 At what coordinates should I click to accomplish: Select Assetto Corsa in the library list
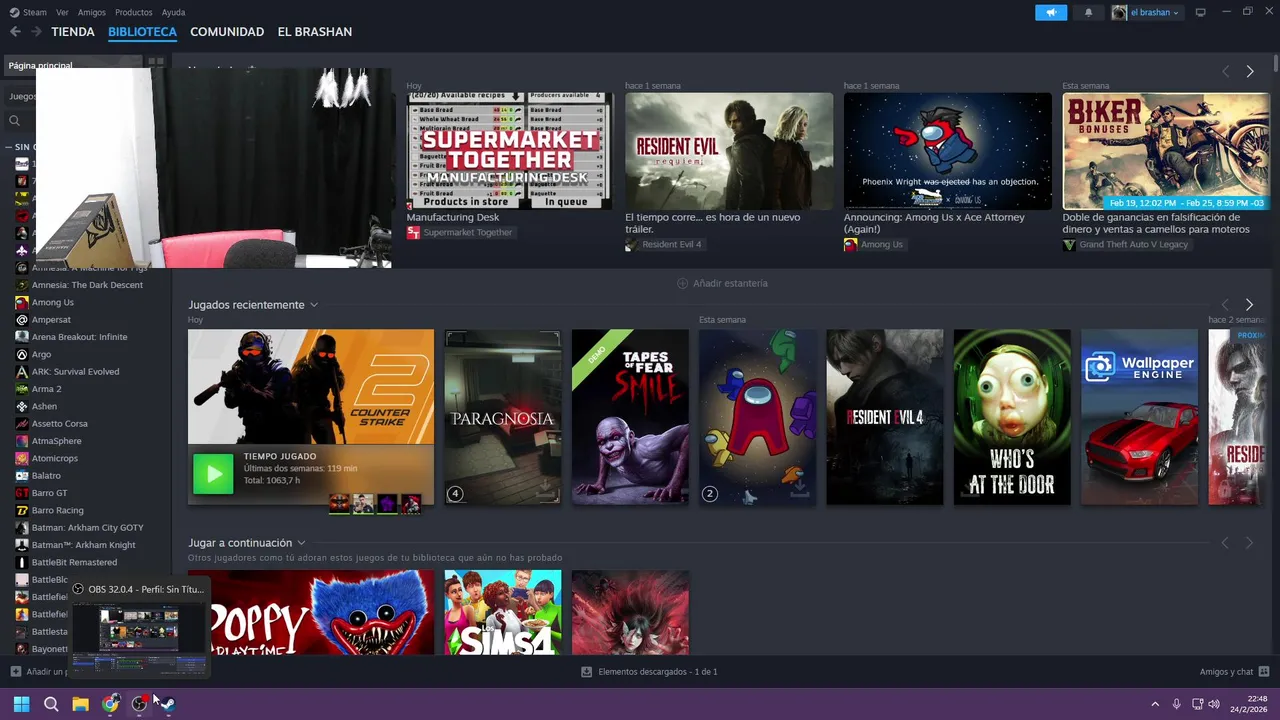tap(59, 424)
